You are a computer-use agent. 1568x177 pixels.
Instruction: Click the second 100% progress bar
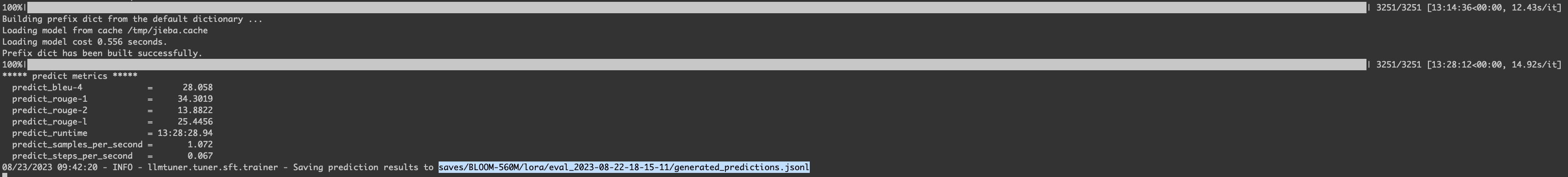click(x=697, y=64)
